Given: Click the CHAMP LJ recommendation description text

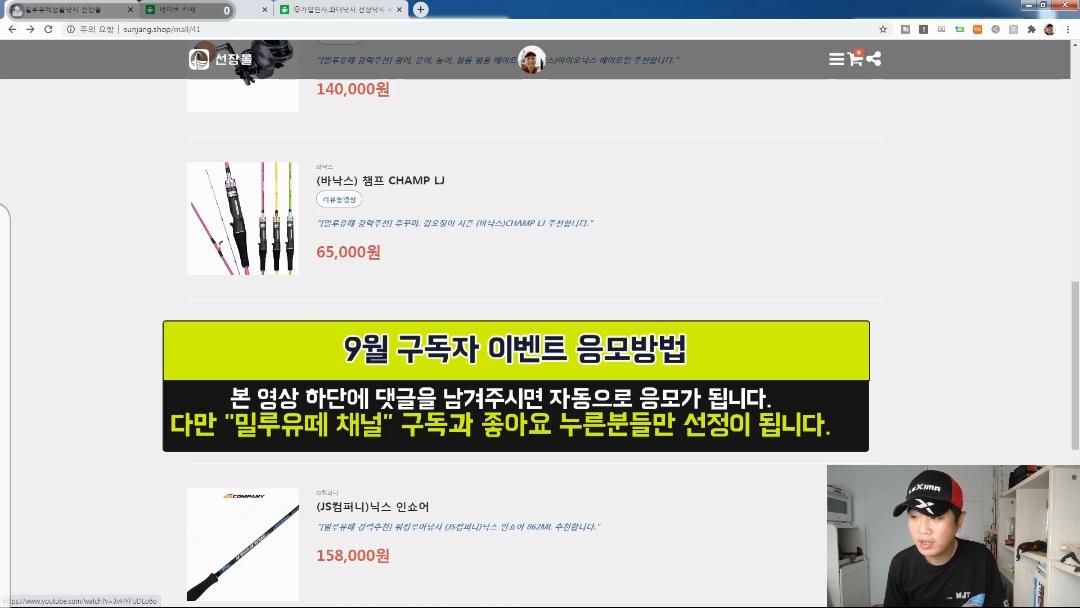Looking at the screenshot, I should [455, 223].
